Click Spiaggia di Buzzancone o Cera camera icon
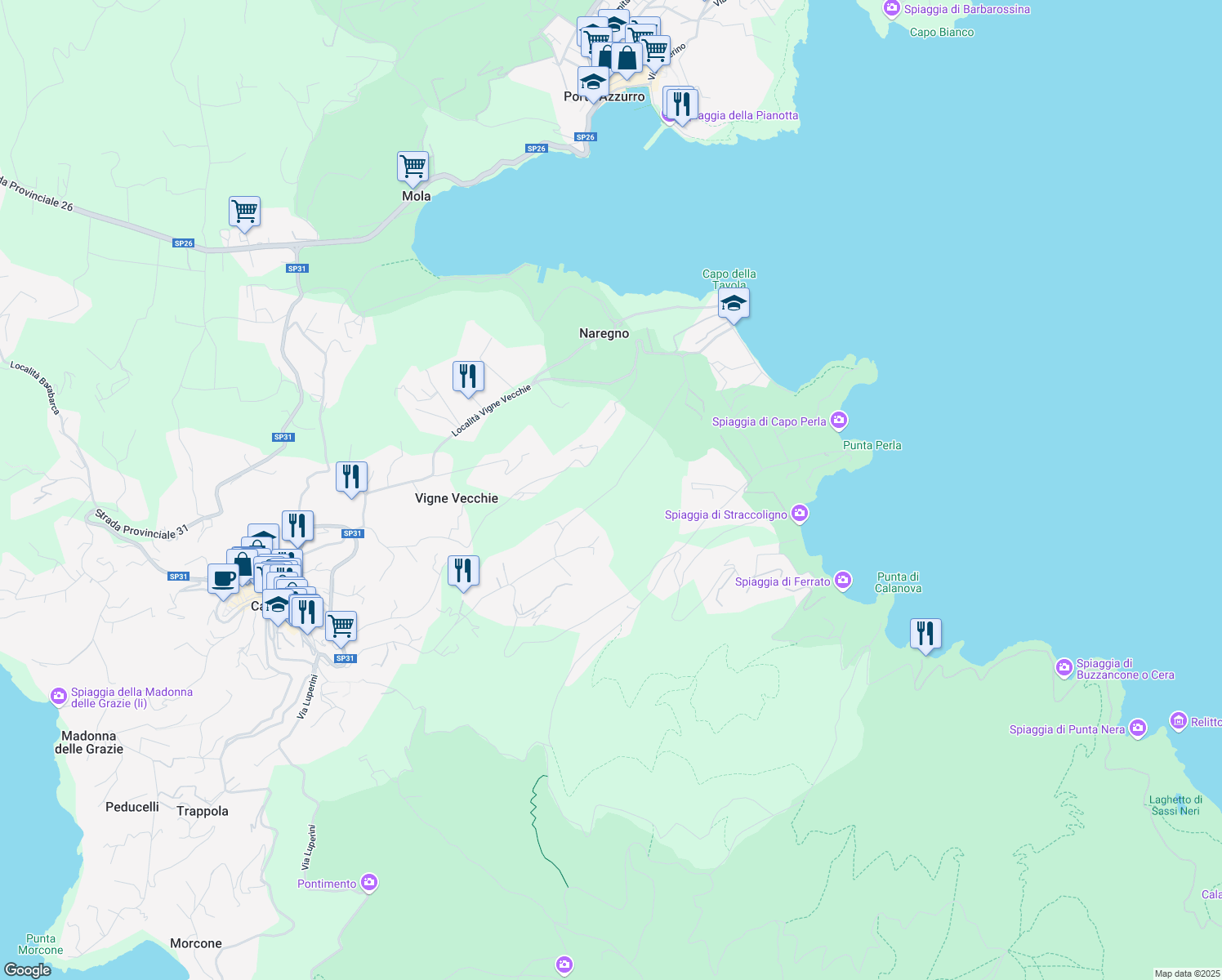1222x980 pixels. pos(1064,668)
